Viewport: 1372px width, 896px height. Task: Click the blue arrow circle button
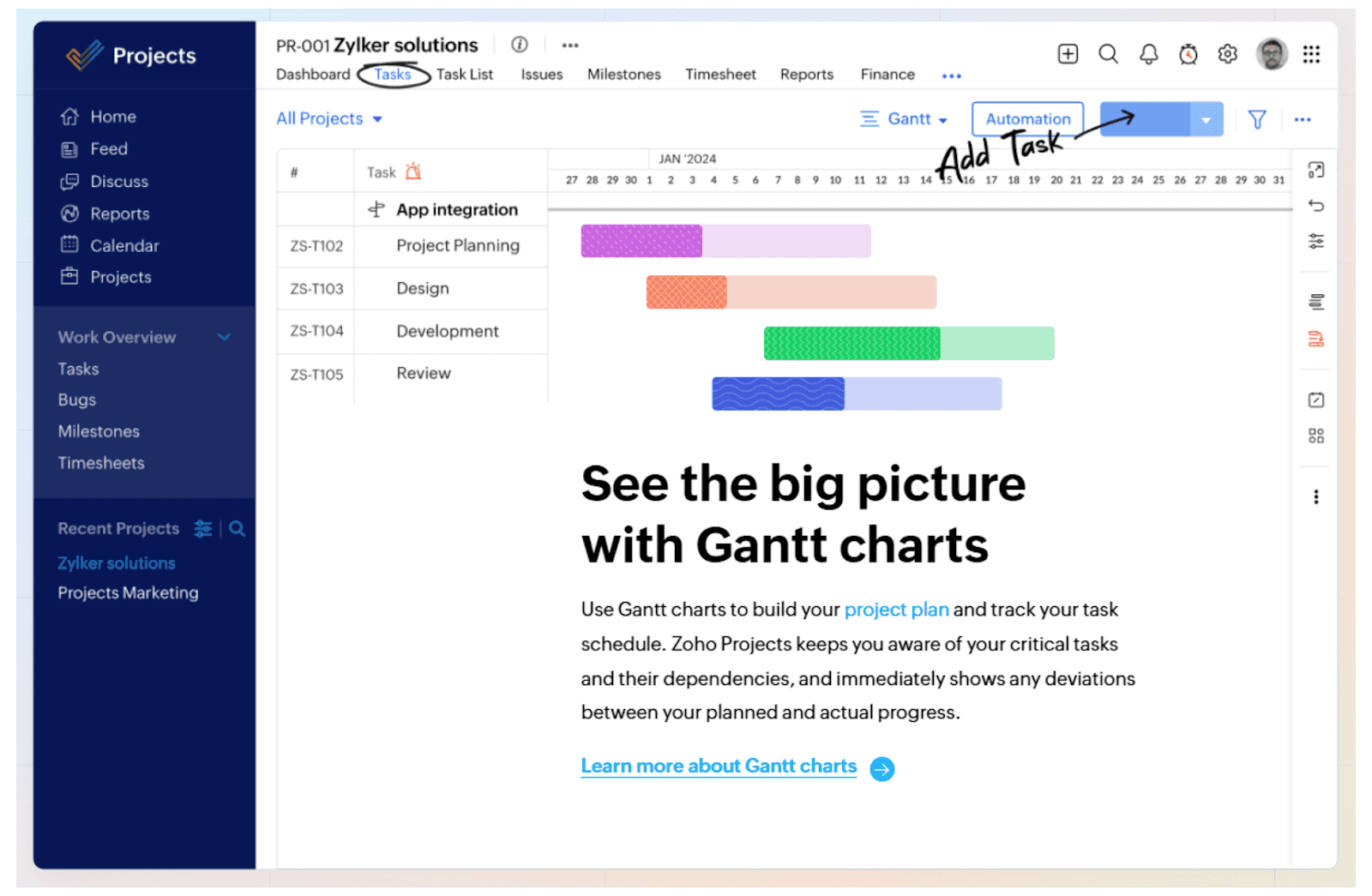[882, 769]
